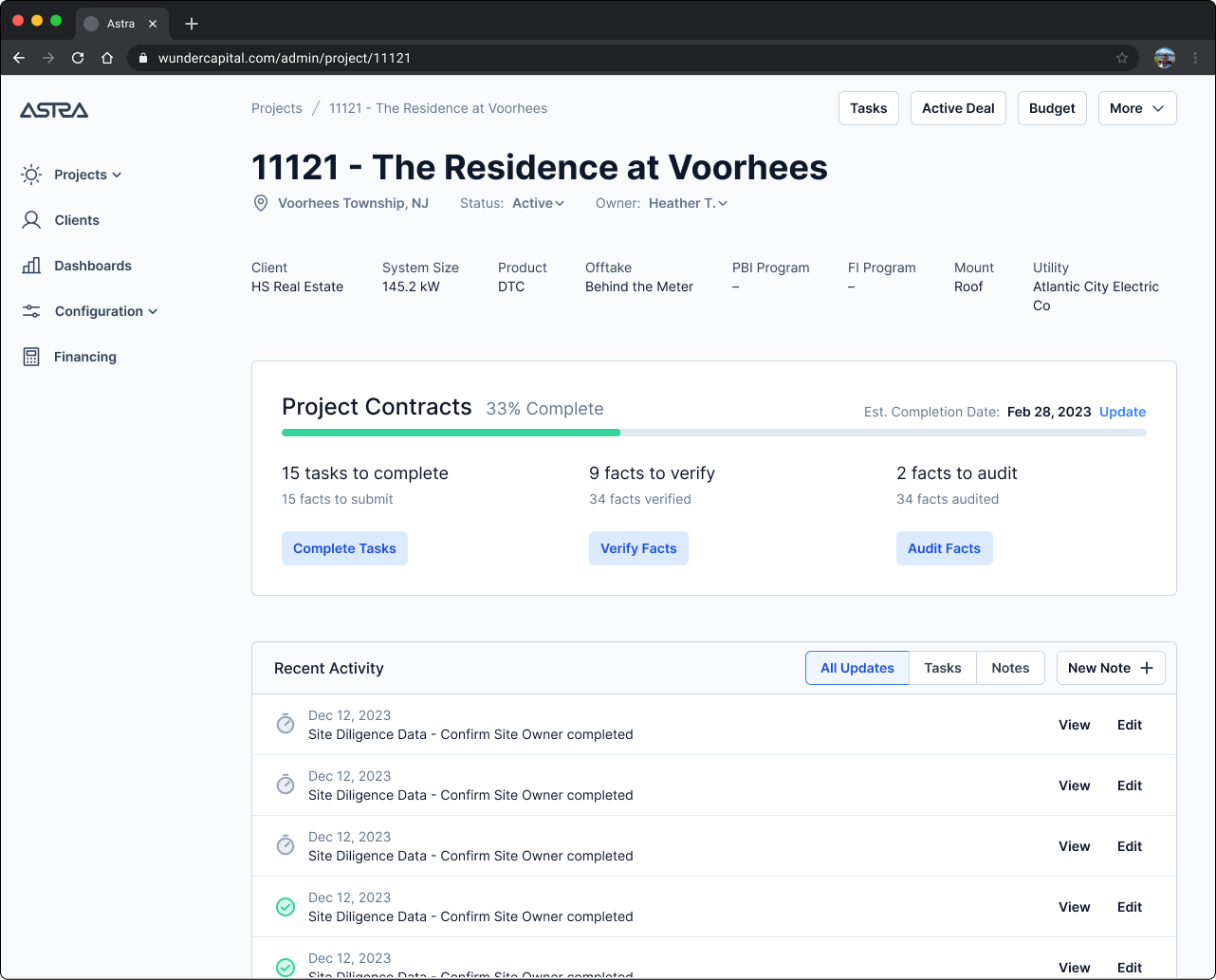This screenshot has height=980, width=1216.
Task: Click the Financing calculator icon
Action: coord(31,357)
